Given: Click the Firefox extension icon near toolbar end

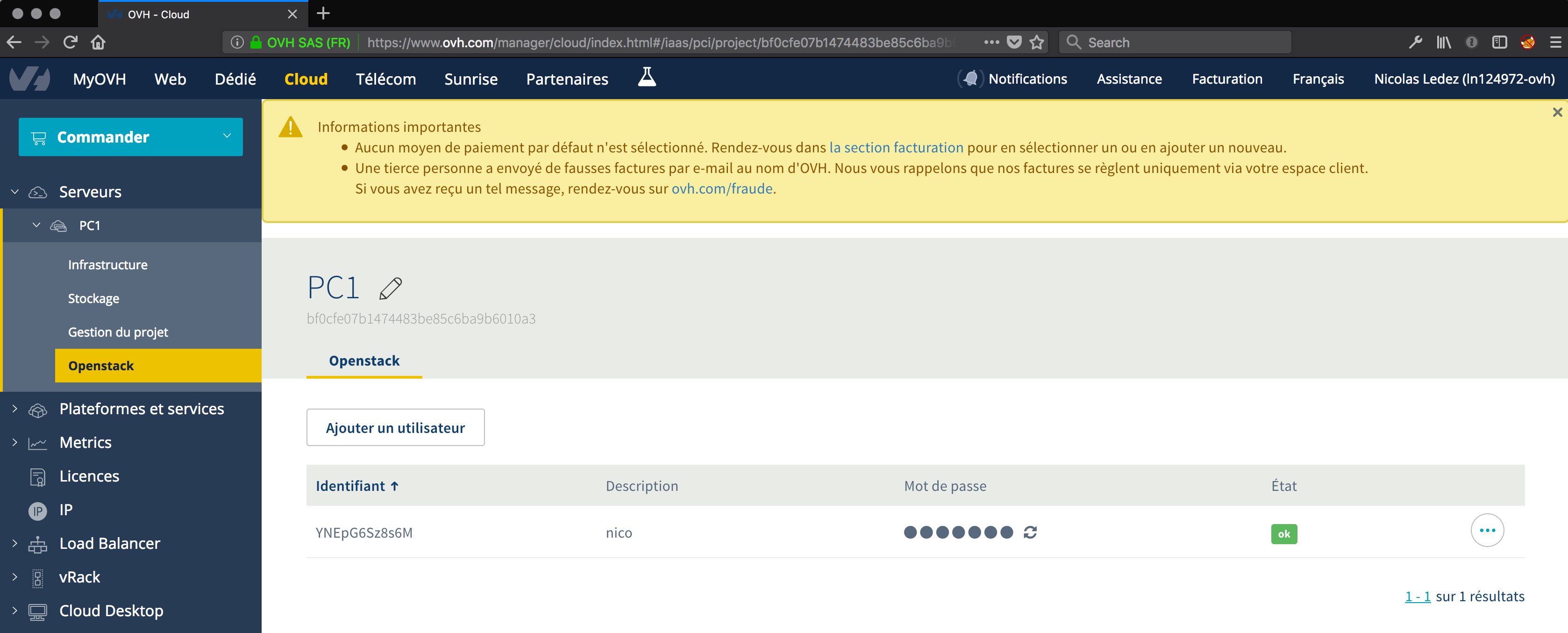Looking at the screenshot, I should 1527,42.
